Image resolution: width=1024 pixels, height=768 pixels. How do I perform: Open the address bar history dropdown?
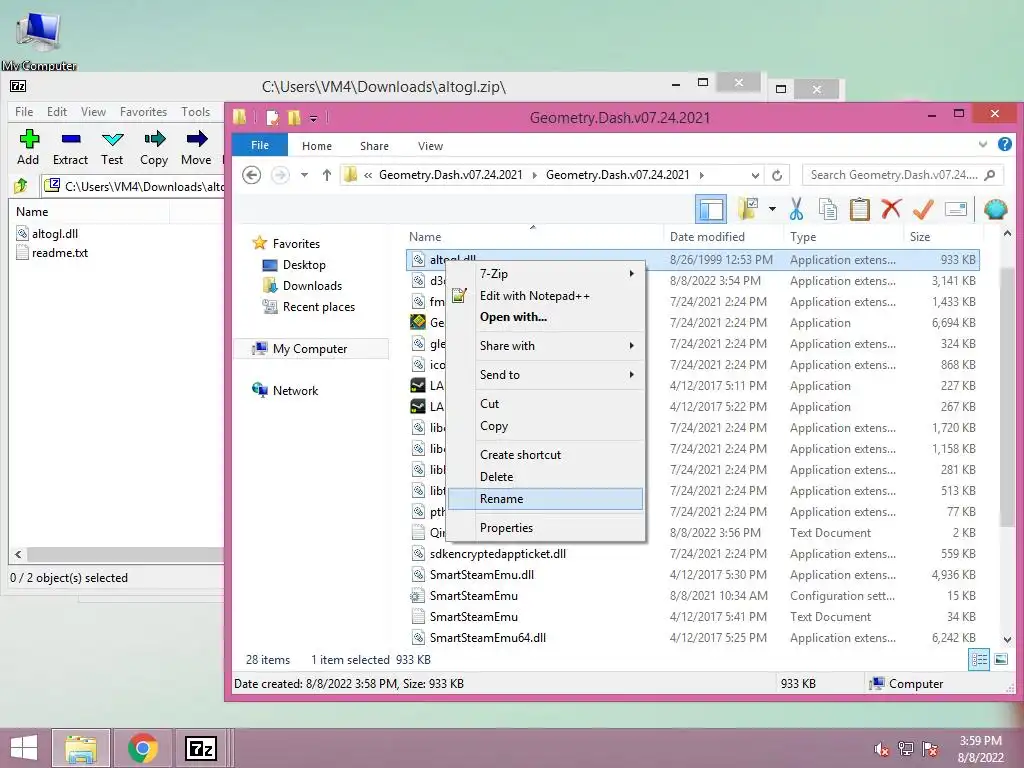coord(755,175)
